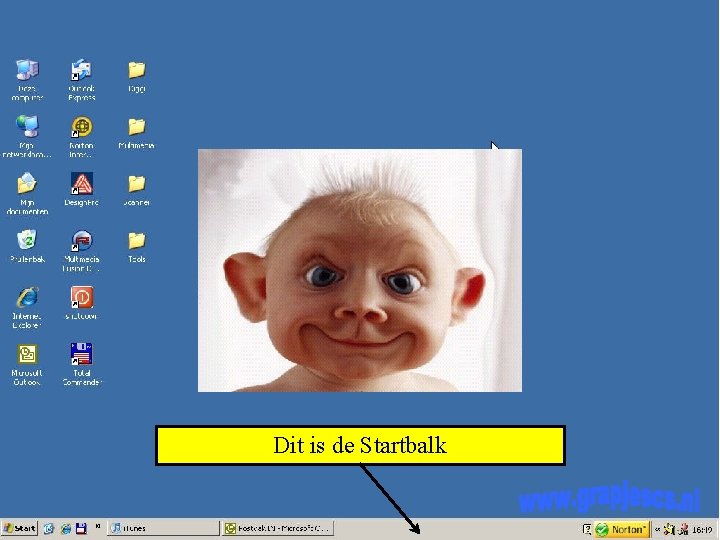Launch the Total Commander shortcut
Screen dimensions: 720x540
point(81,364)
